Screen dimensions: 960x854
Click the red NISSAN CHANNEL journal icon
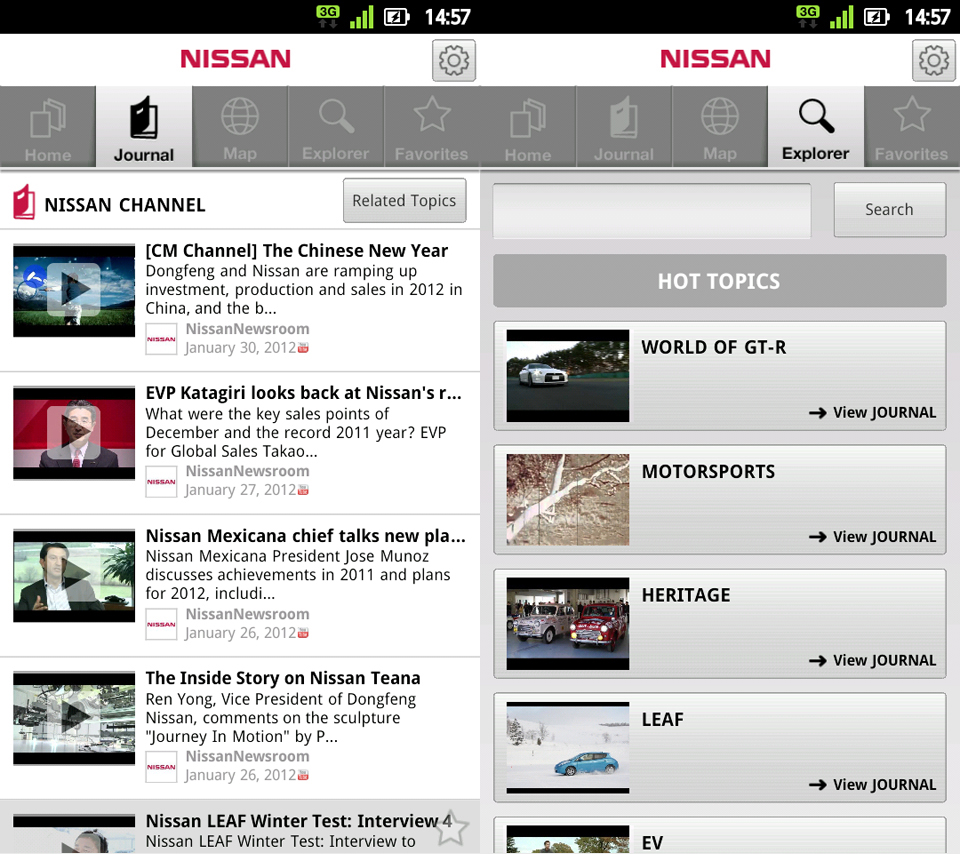pyautogui.click(x=24, y=202)
